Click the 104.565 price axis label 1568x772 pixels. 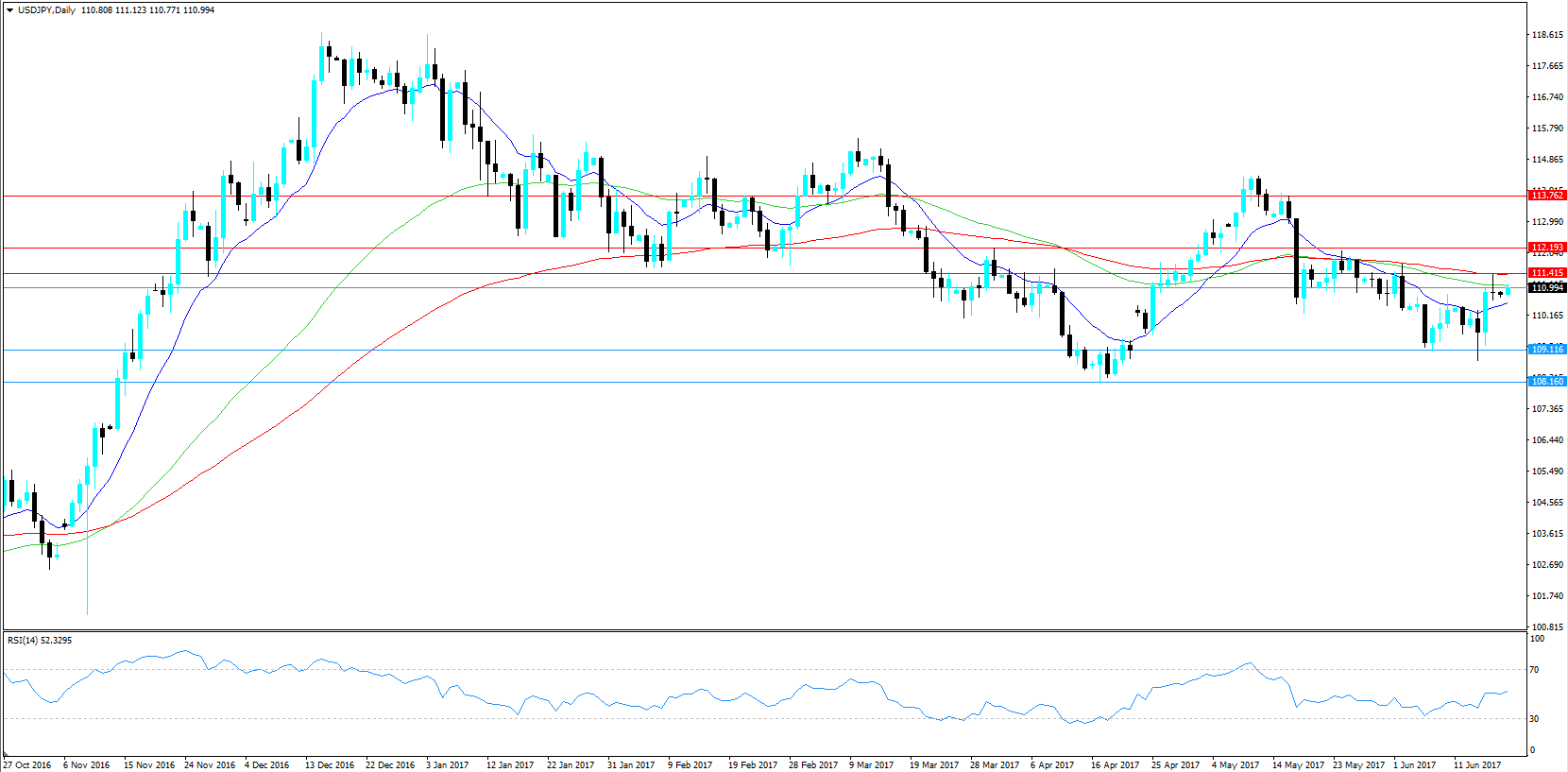coord(1547,503)
